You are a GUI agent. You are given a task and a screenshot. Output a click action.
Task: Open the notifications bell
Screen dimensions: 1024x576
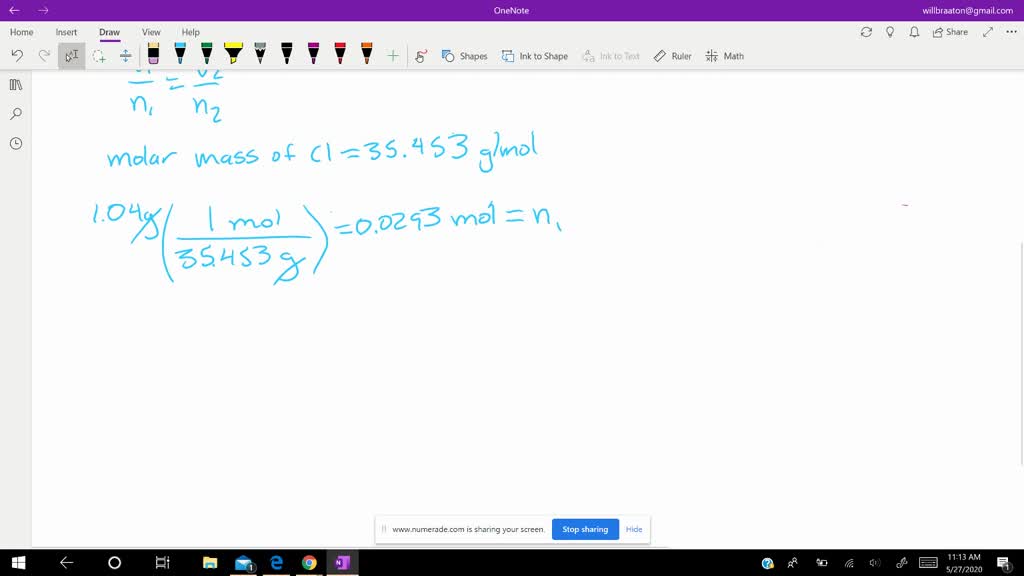point(914,32)
